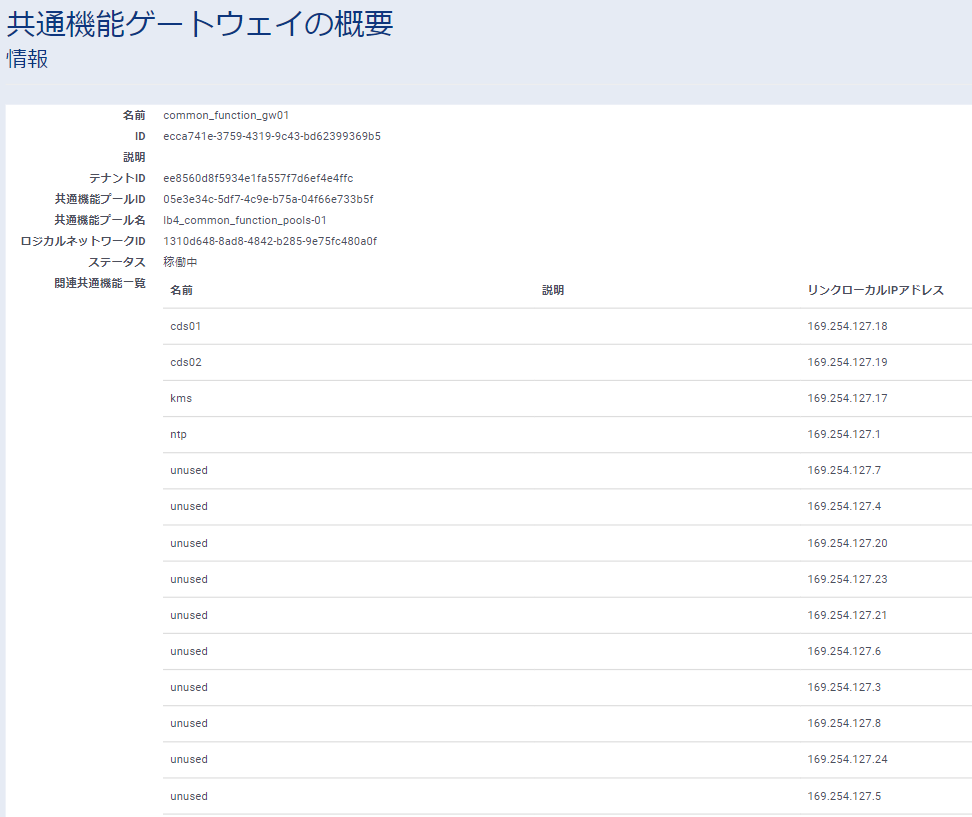Image resolution: width=972 pixels, height=817 pixels.
Task: Click the ロジカルネットワークID value starting 1310d648
Action: pyautogui.click(x=270, y=241)
